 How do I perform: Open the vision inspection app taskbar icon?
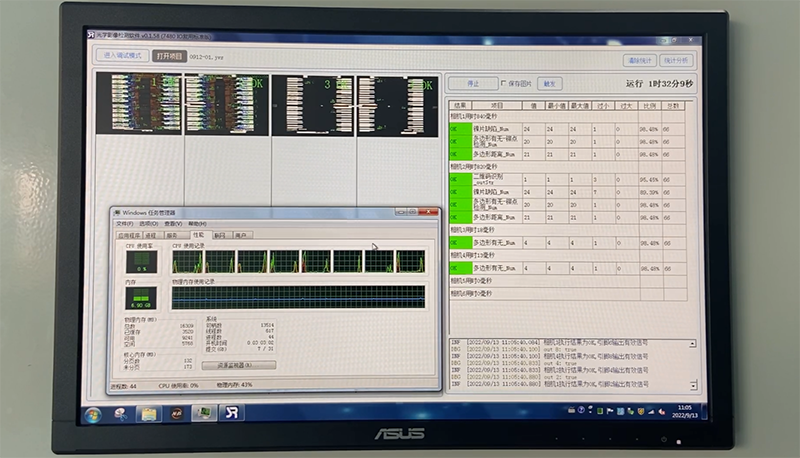[x=232, y=412]
